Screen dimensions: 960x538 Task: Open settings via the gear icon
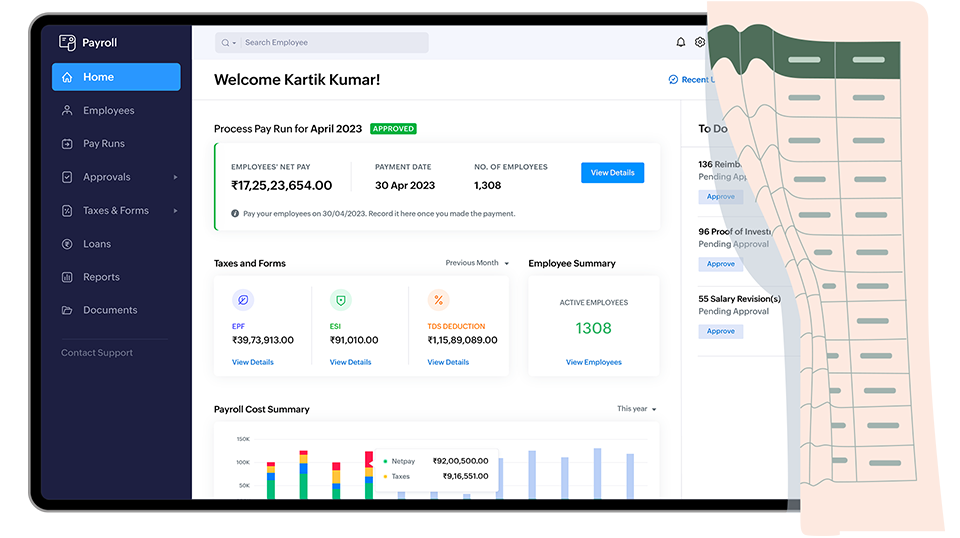pos(700,43)
